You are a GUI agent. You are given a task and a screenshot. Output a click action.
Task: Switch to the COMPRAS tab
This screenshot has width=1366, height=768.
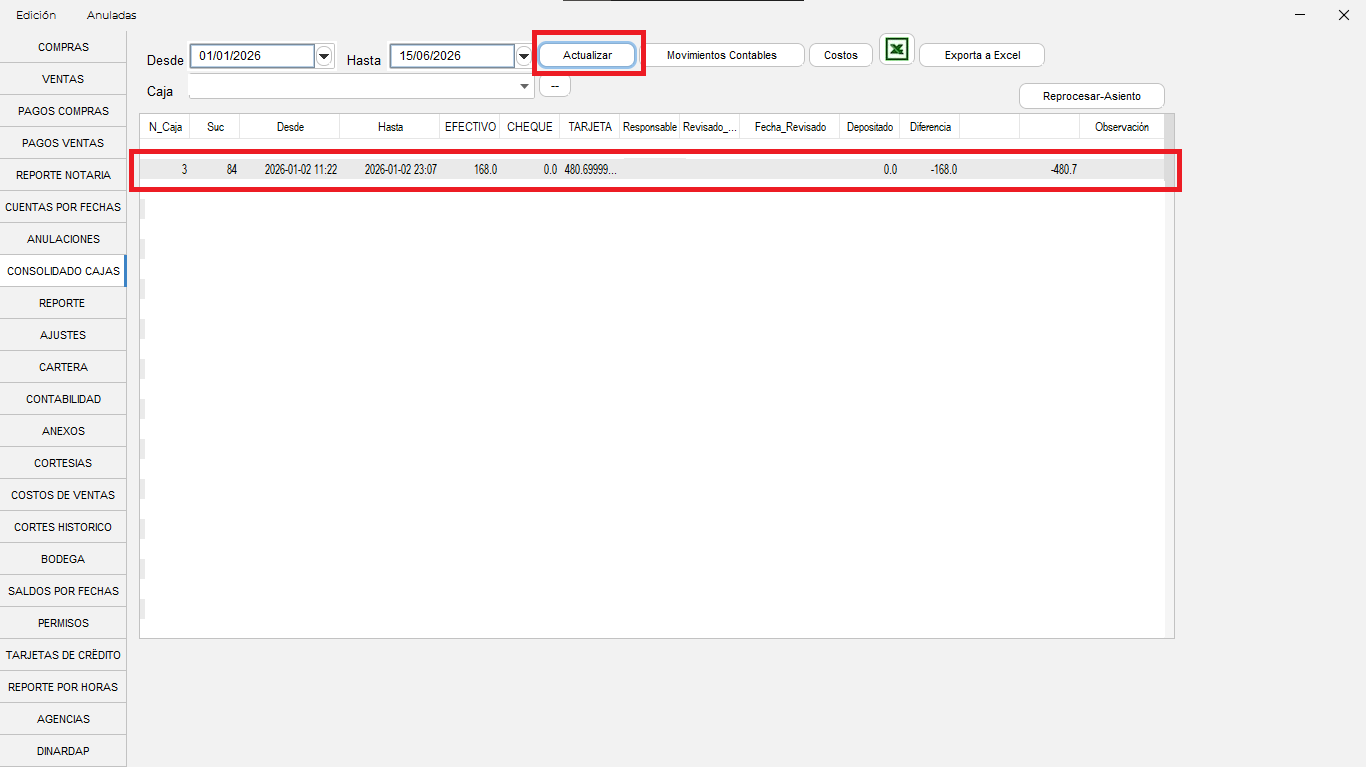63,47
